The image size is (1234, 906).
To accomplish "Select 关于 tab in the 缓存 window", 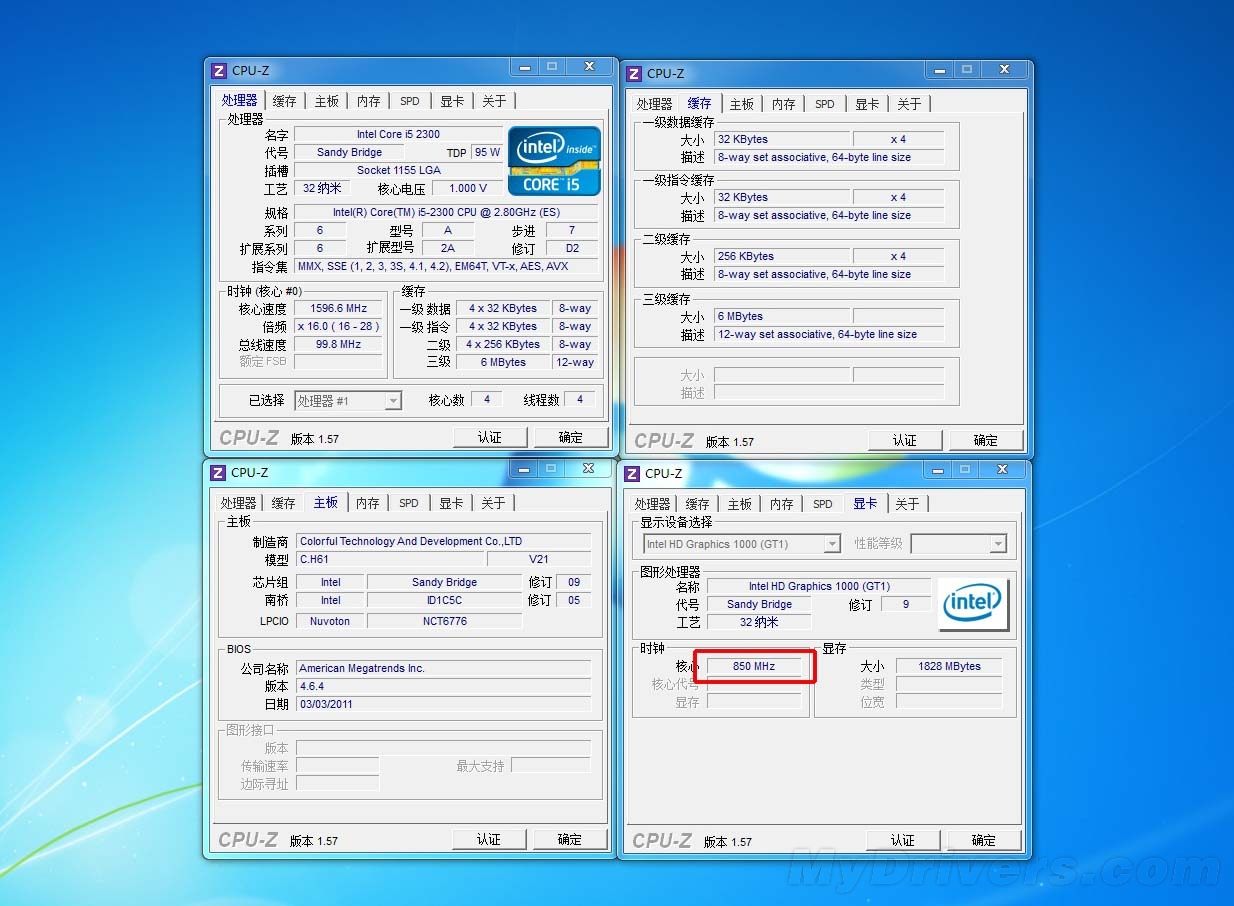I will [x=909, y=104].
